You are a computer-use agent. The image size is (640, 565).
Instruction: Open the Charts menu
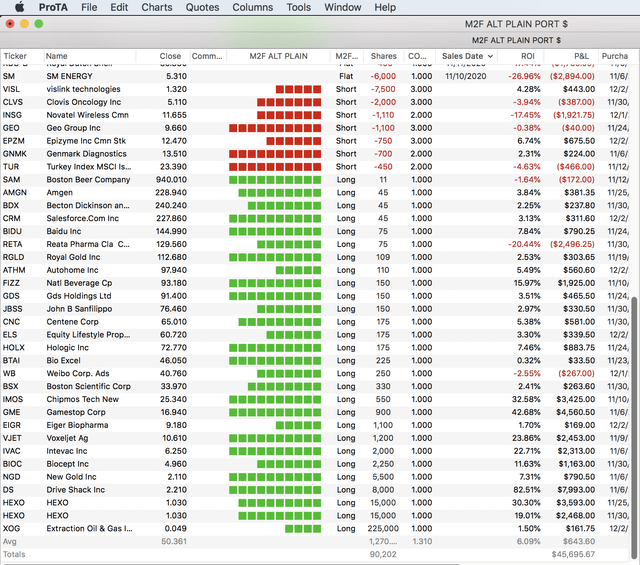point(157,7)
